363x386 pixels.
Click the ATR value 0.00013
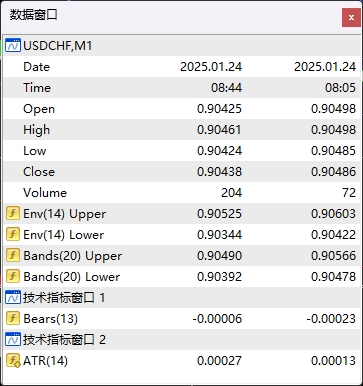pos(333,361)
